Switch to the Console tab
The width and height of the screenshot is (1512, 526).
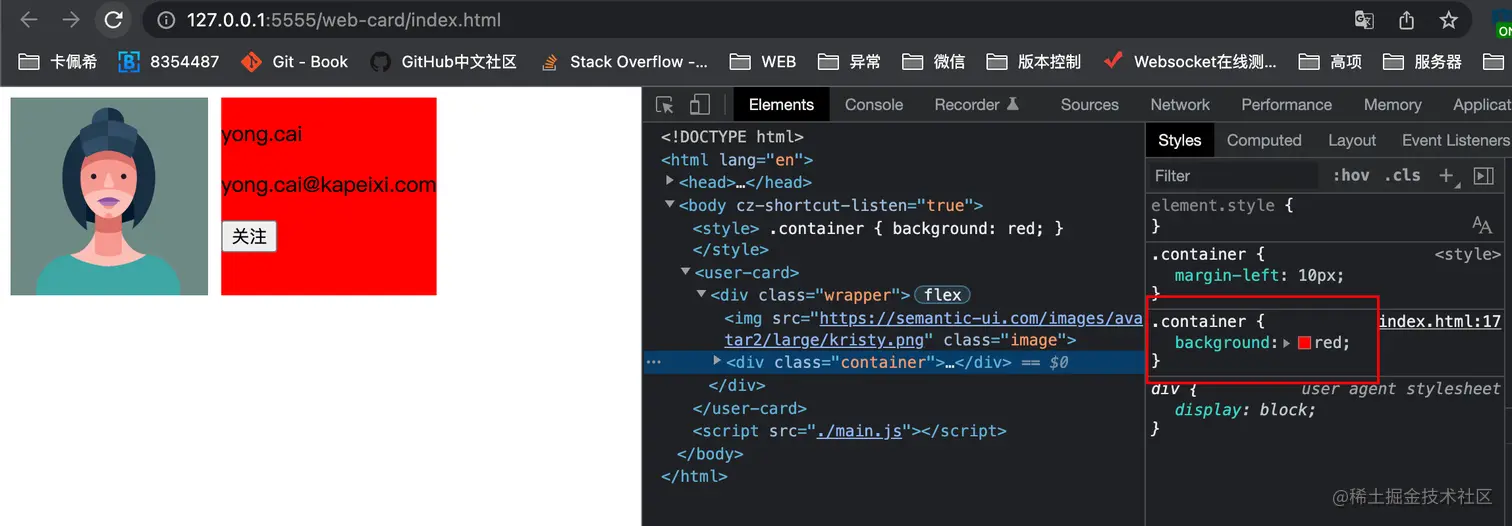click(x=874, y=104)
